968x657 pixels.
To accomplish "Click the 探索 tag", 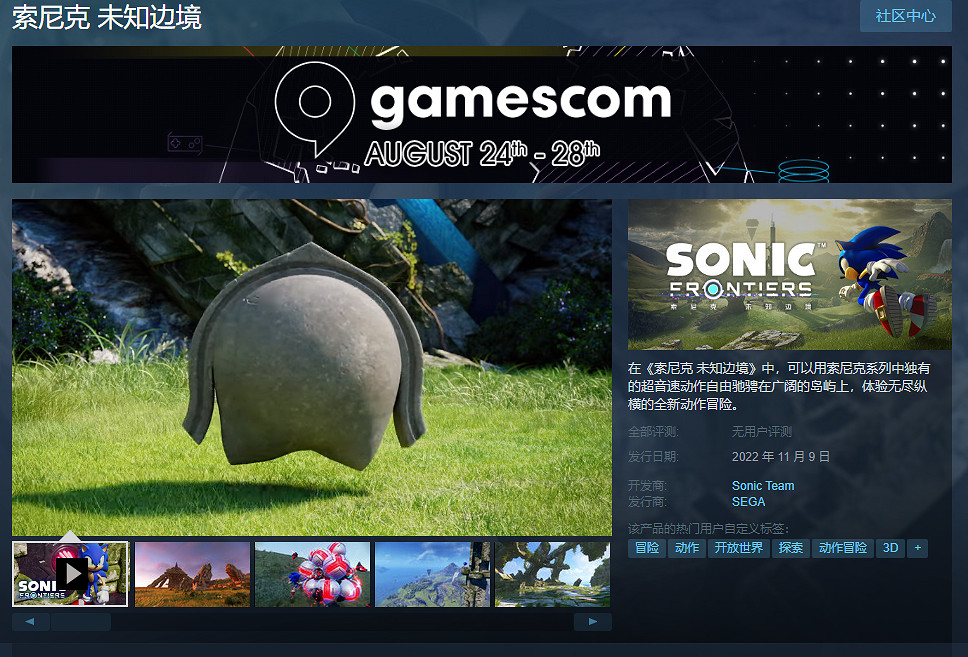I will coord(791,548).
